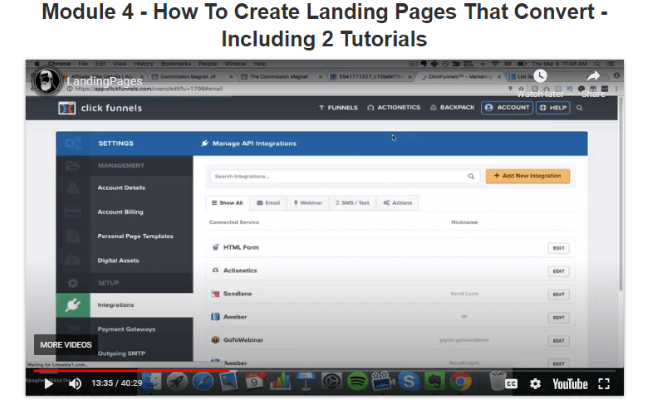Open the ACTIONETICS menu
Viewport: 650px width, 400px height.
pyautogui.click(x=394, y=107)
